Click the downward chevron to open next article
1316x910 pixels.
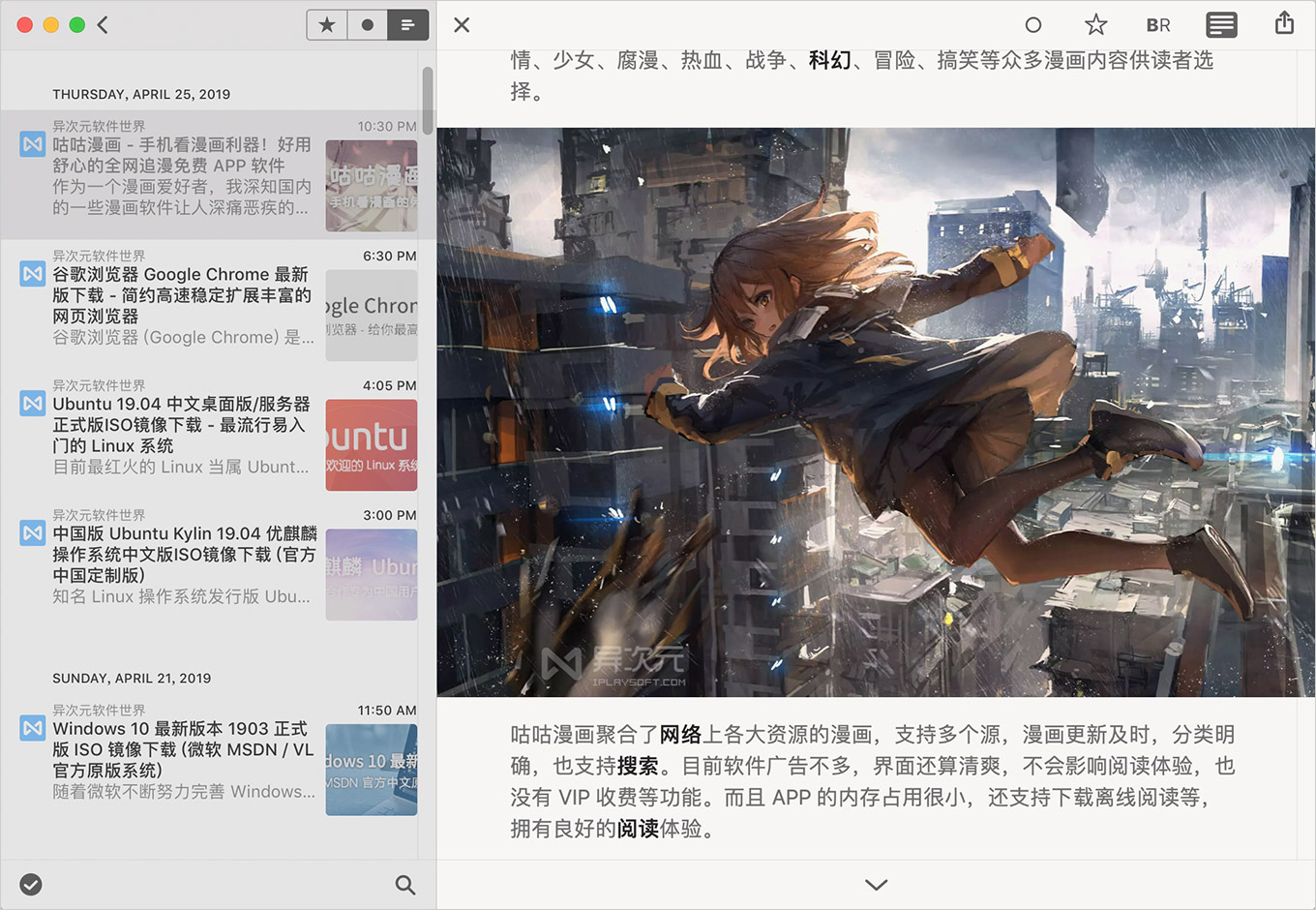click(x=876, y=884)
